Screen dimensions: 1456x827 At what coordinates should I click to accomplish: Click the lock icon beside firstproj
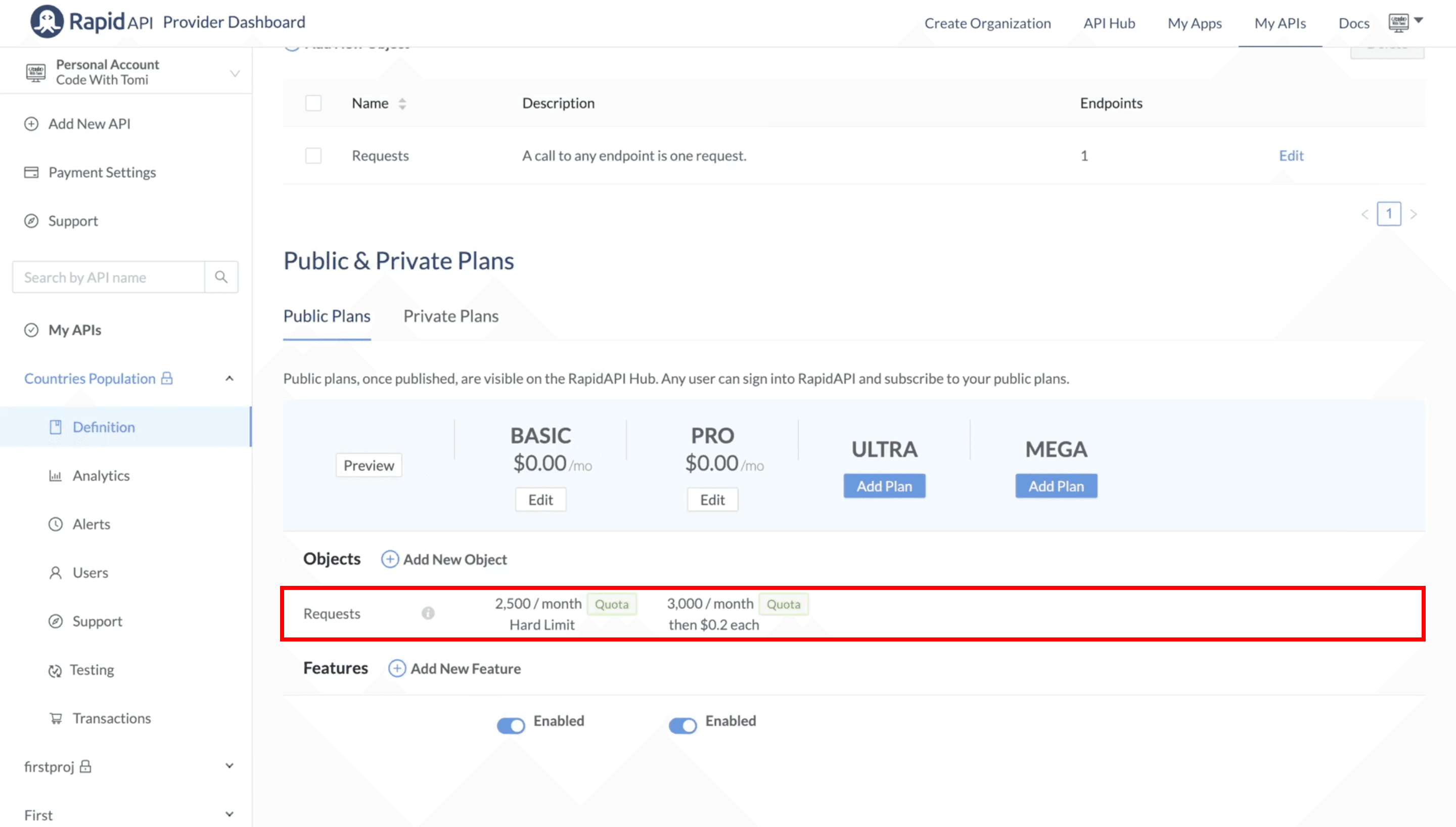(85, 767)
